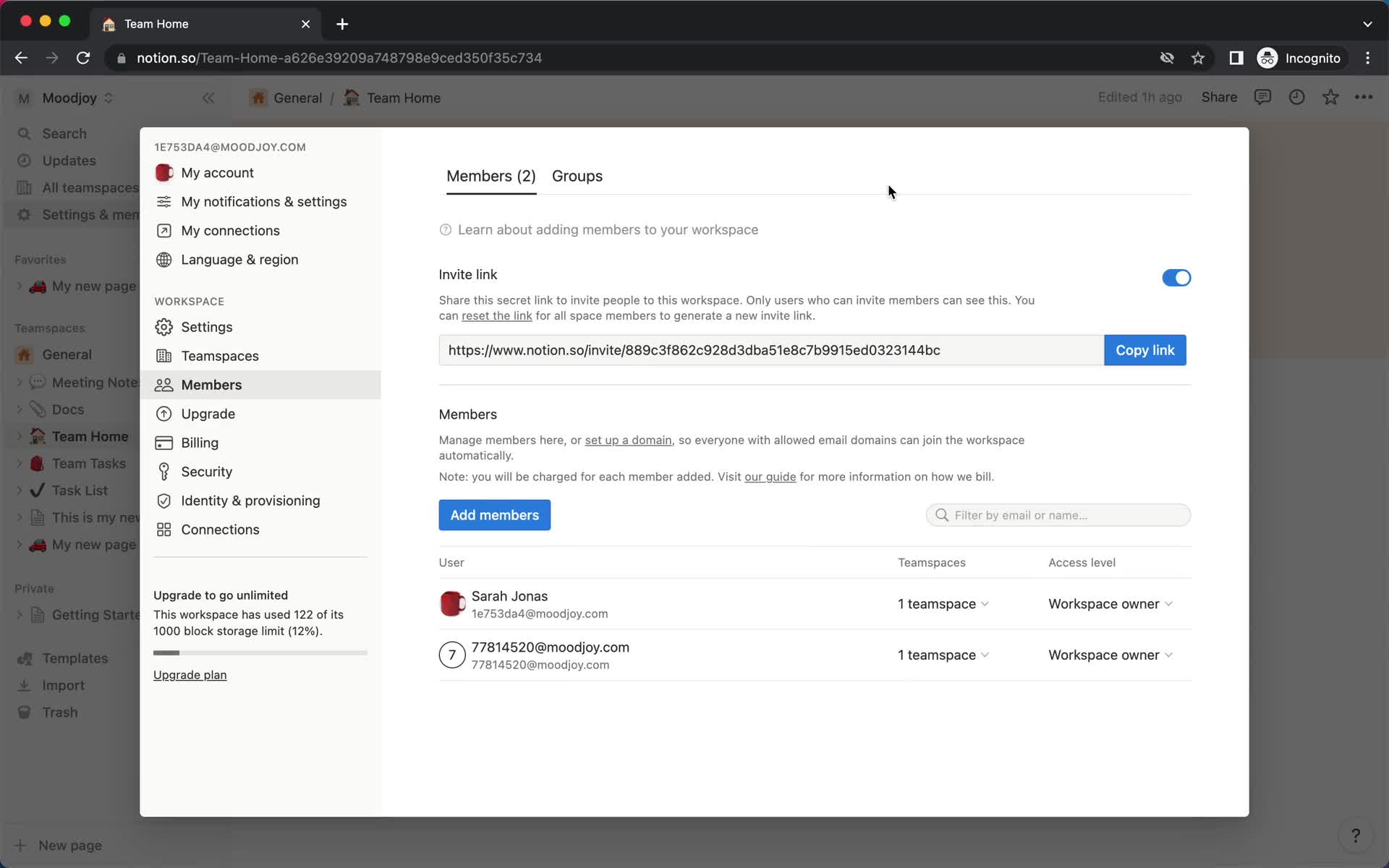Click New page at sidebar bottom
The height and width of the screenshot is (868, 1389).
tap(69, 846)
